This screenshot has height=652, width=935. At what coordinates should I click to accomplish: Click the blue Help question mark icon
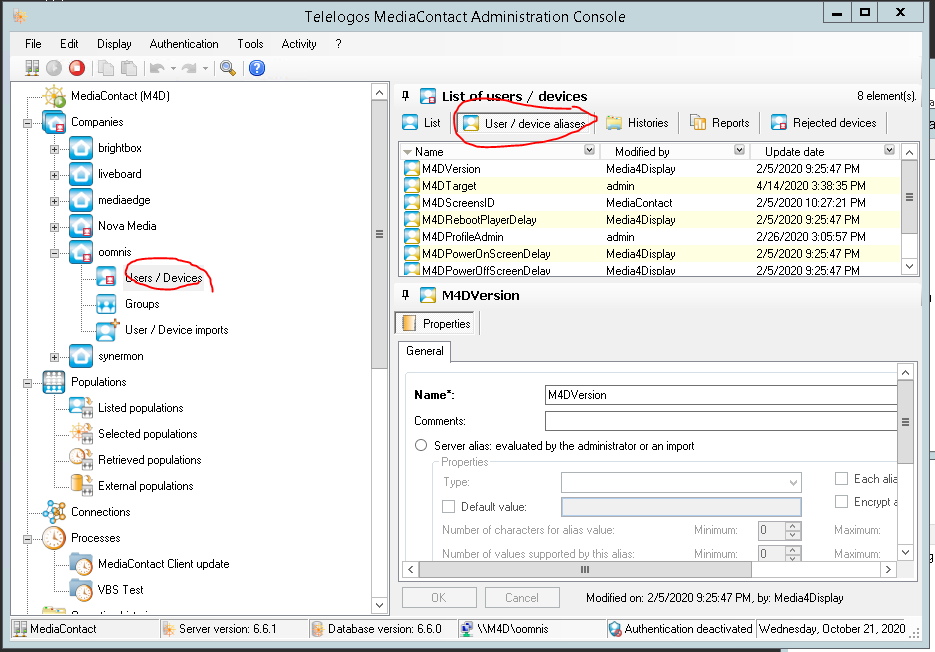pyautogui.click(x=257, y=68)
